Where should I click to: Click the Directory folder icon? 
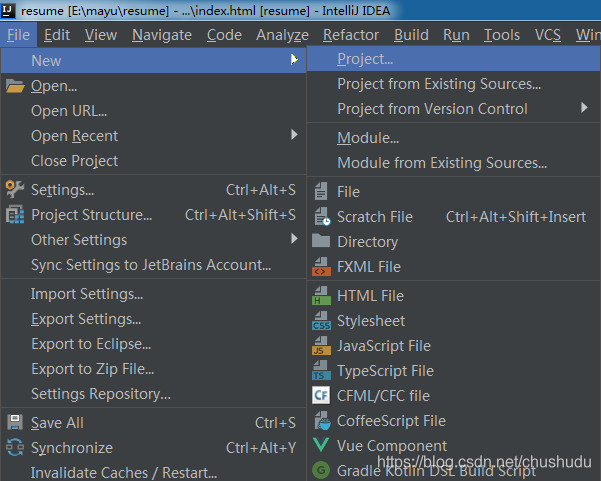(321, 241)
